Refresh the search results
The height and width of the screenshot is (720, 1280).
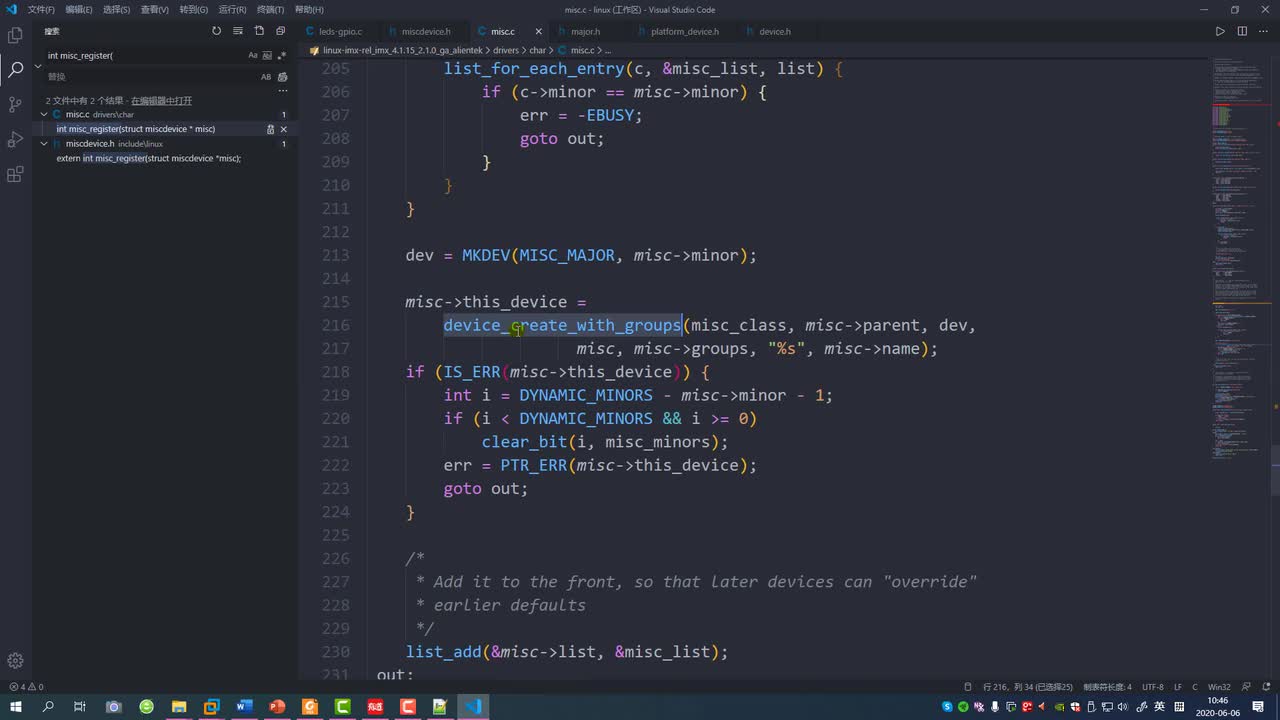point(216,31)
